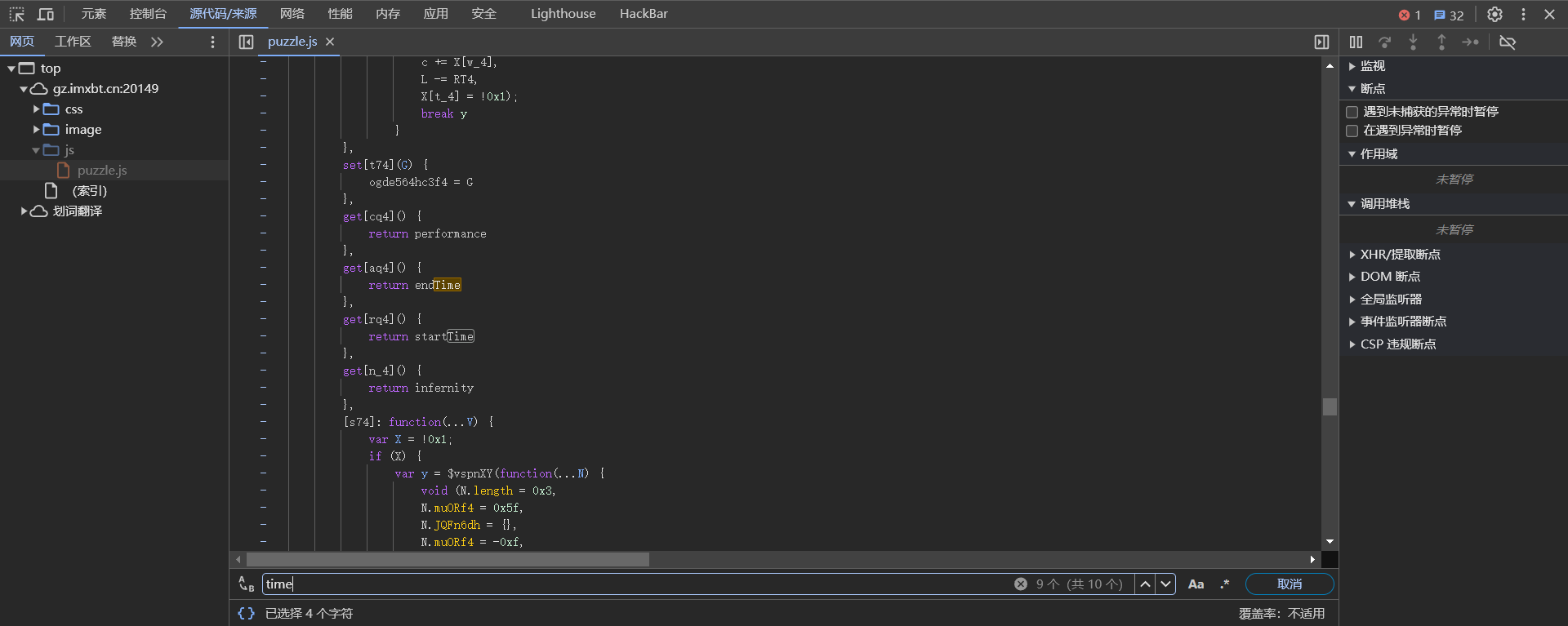Hide the navigator sidebar pane

246,42
